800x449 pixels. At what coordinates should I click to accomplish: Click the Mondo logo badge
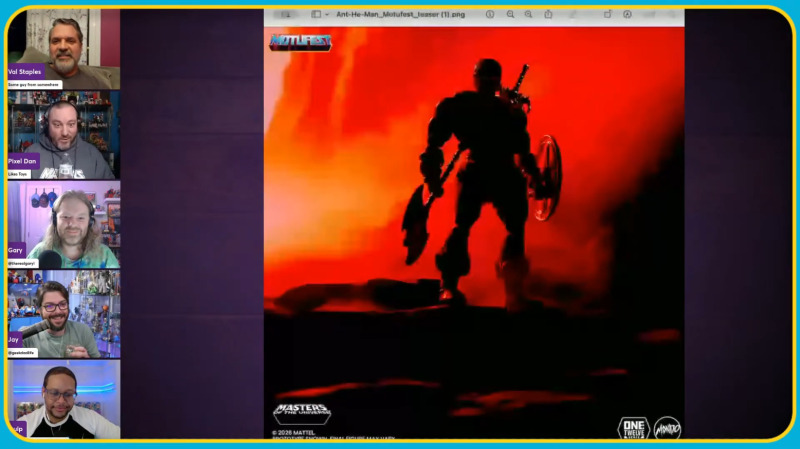tap(666, 429)
